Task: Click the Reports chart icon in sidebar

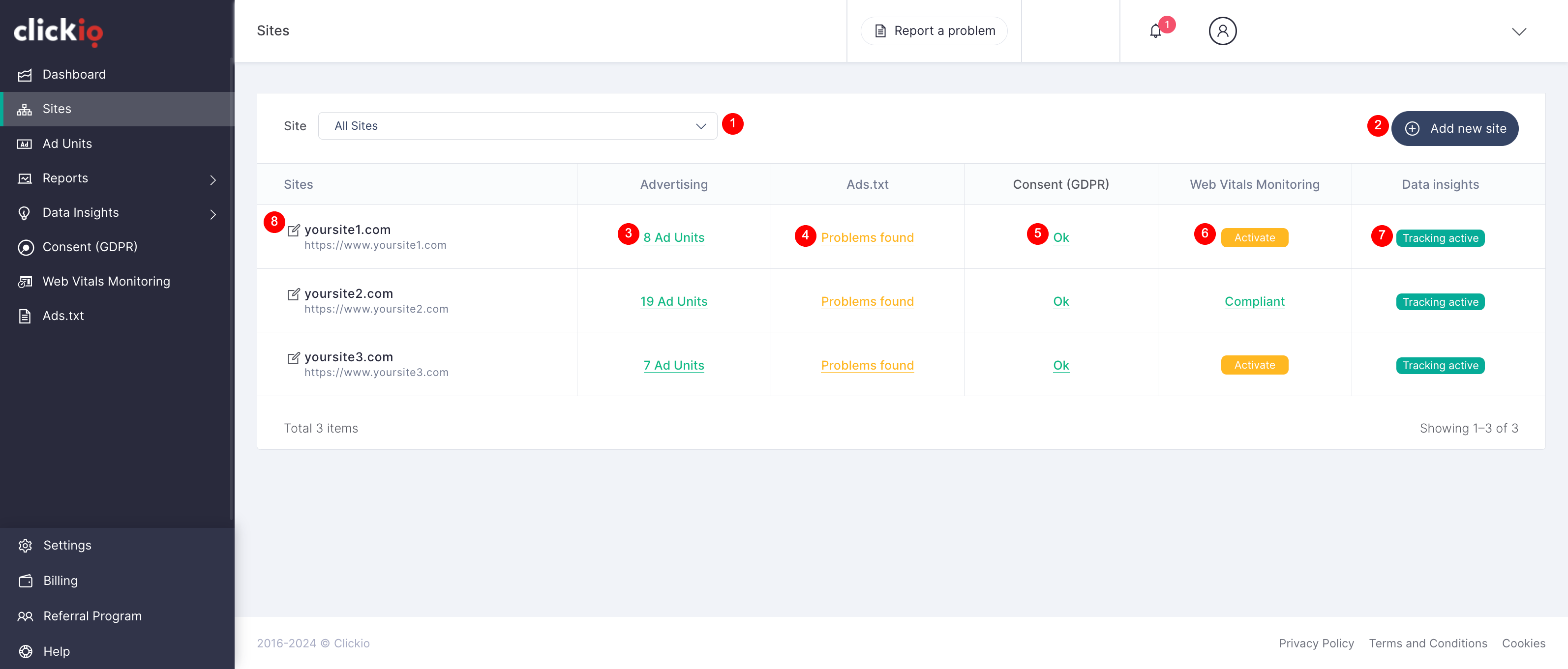Action: (25, 179)
